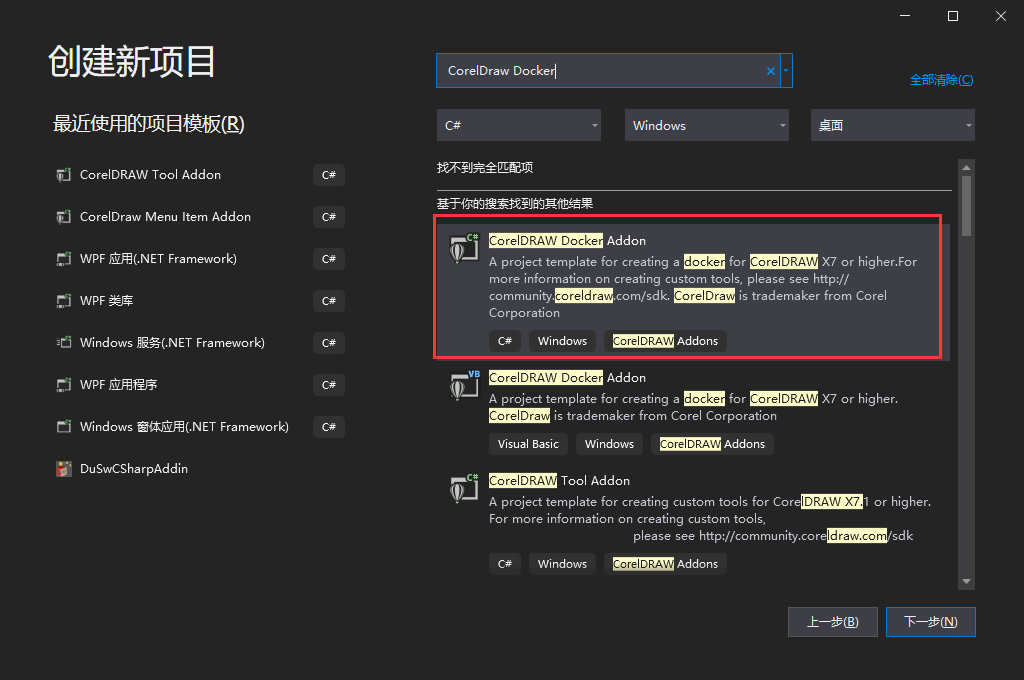Select WPF 应用程序 from recent templates
The image size is (1024, 680).
point(119,385)
